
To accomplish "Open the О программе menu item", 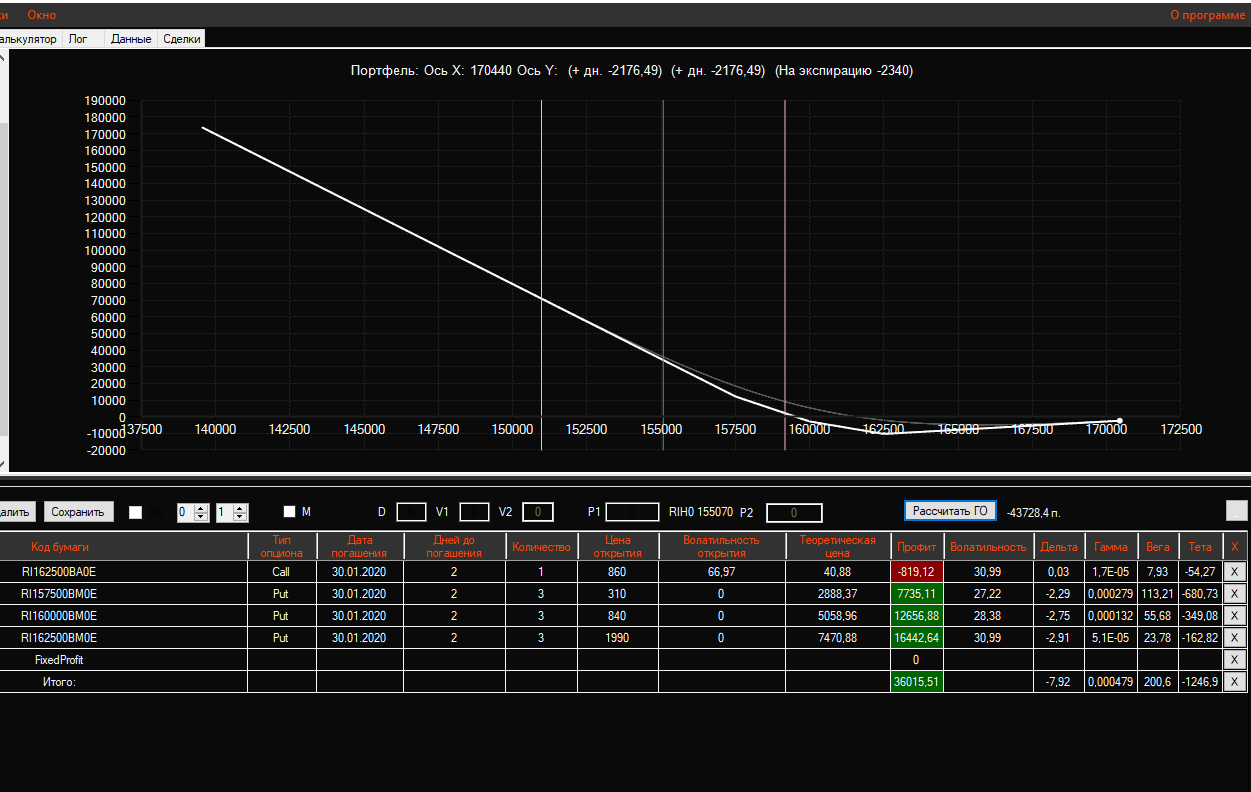I will (x=1208, y=15).
